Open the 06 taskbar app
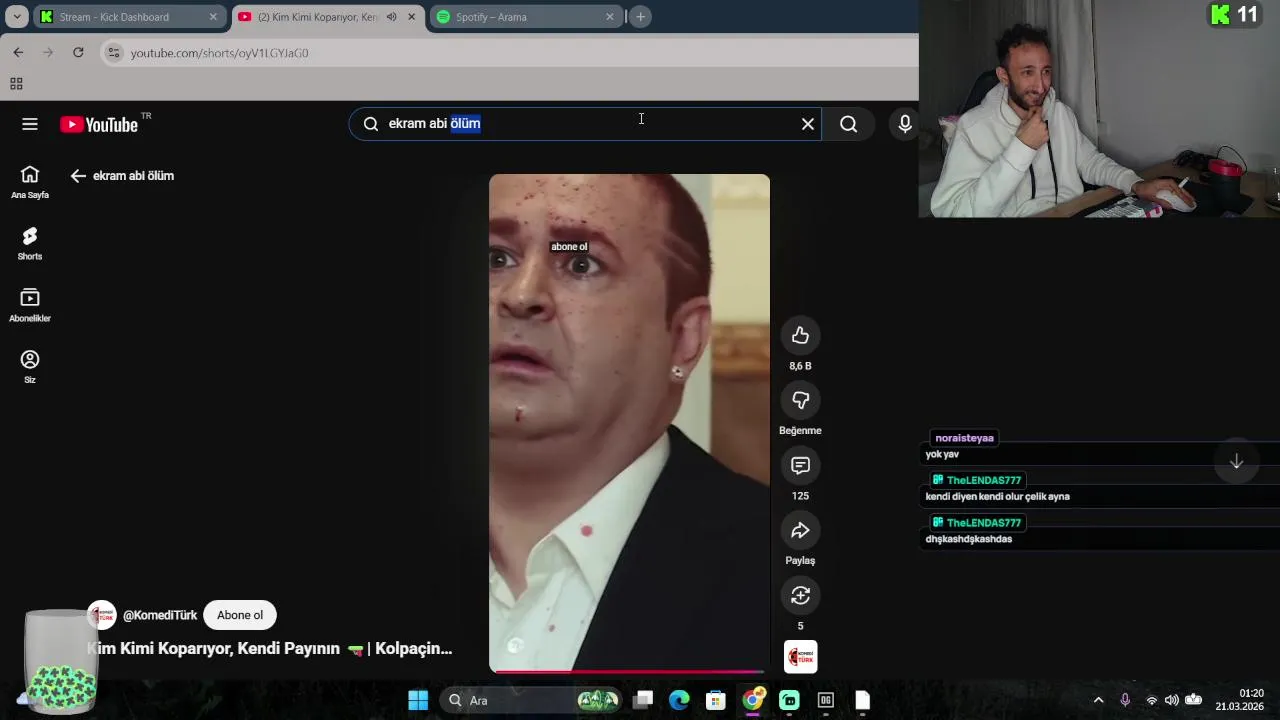This screenshot has height=720, width=1280. coord(826,700)
